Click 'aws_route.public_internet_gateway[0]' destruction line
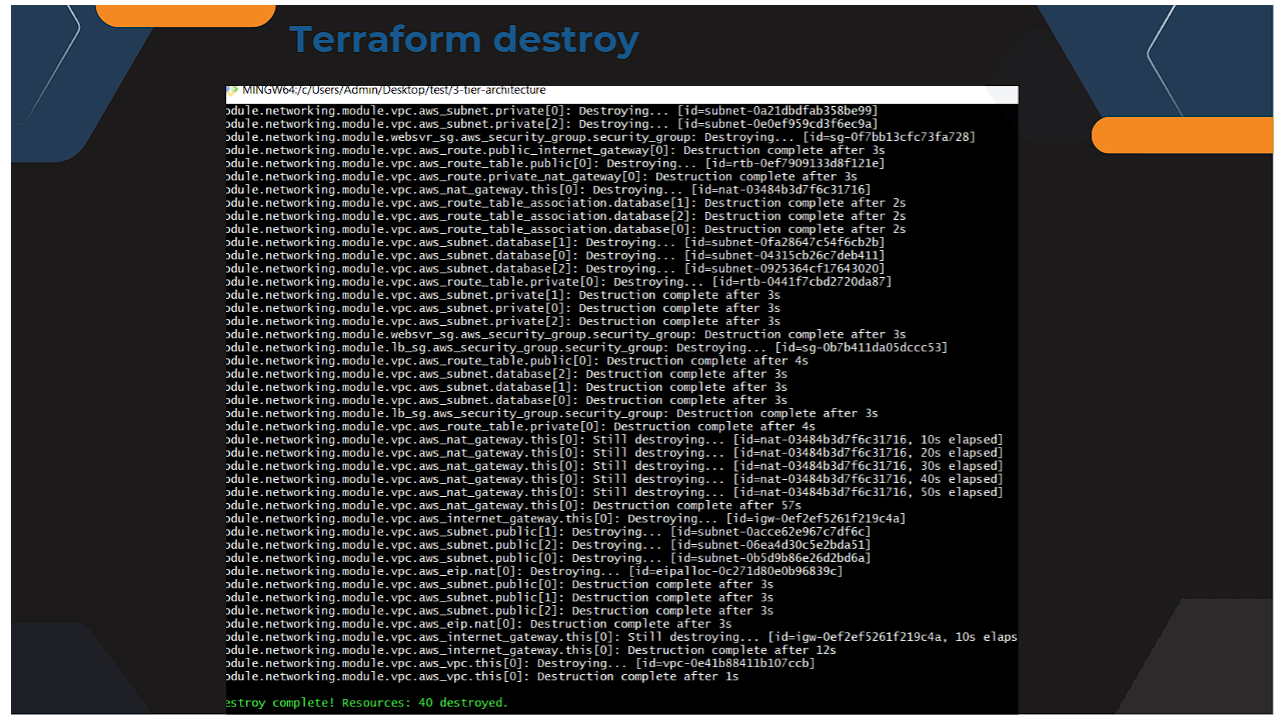 click(x=556, y=150)
